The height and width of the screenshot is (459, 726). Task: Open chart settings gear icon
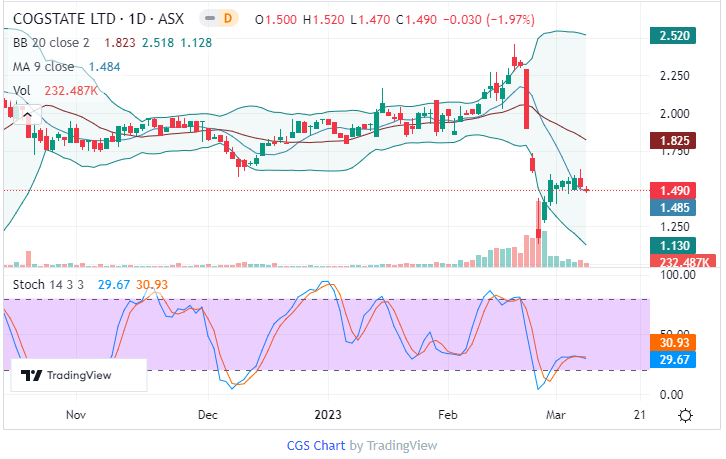pyautogui.click(x=685, y=414)
